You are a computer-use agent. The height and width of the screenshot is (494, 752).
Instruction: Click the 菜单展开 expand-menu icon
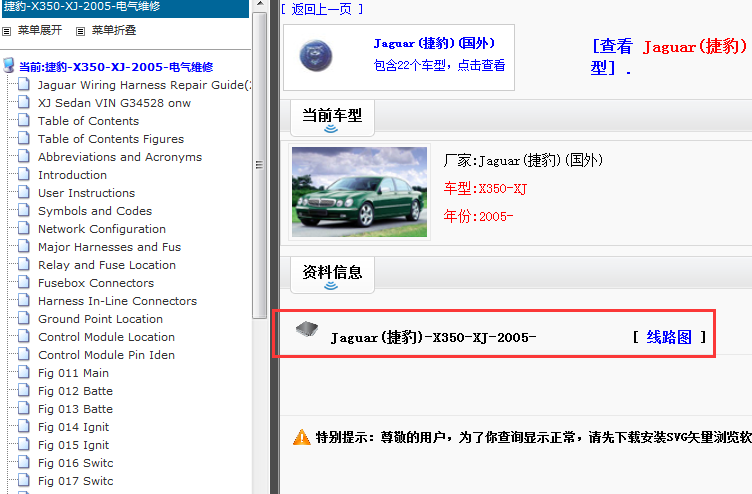(7, 31)
